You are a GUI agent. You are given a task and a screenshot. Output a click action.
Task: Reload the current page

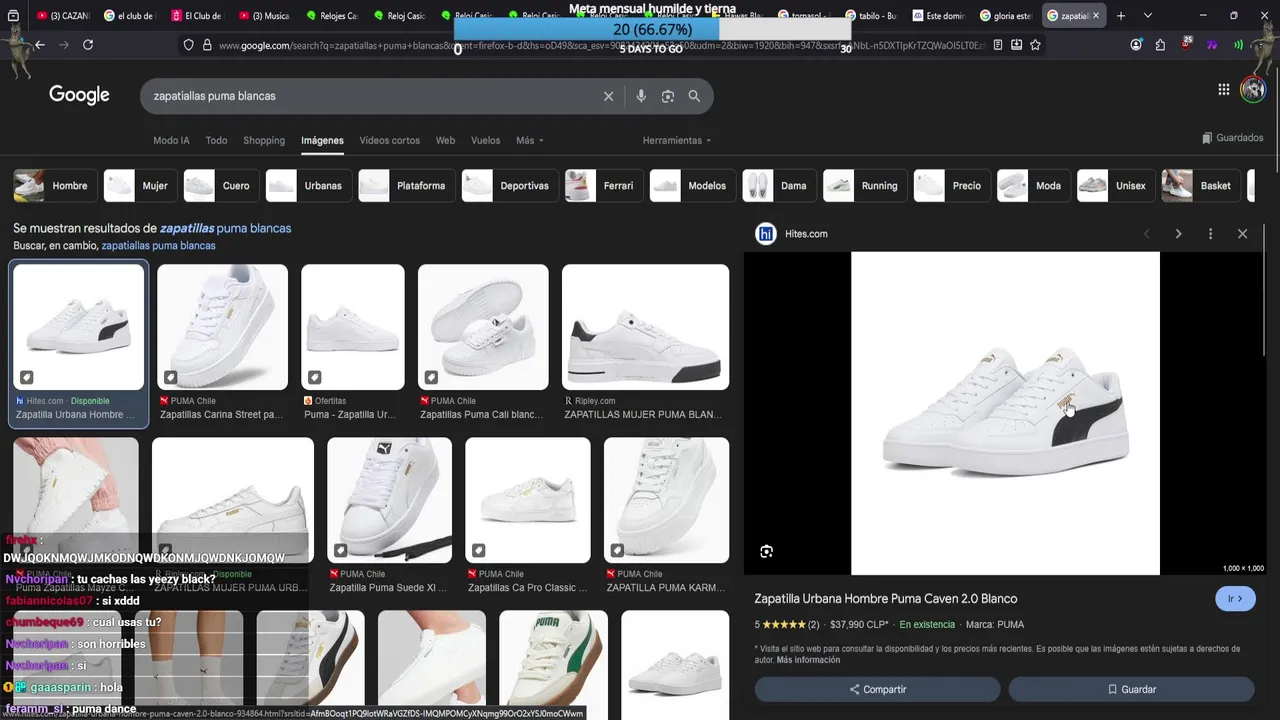pyautogui.click(x=88, y=45)
